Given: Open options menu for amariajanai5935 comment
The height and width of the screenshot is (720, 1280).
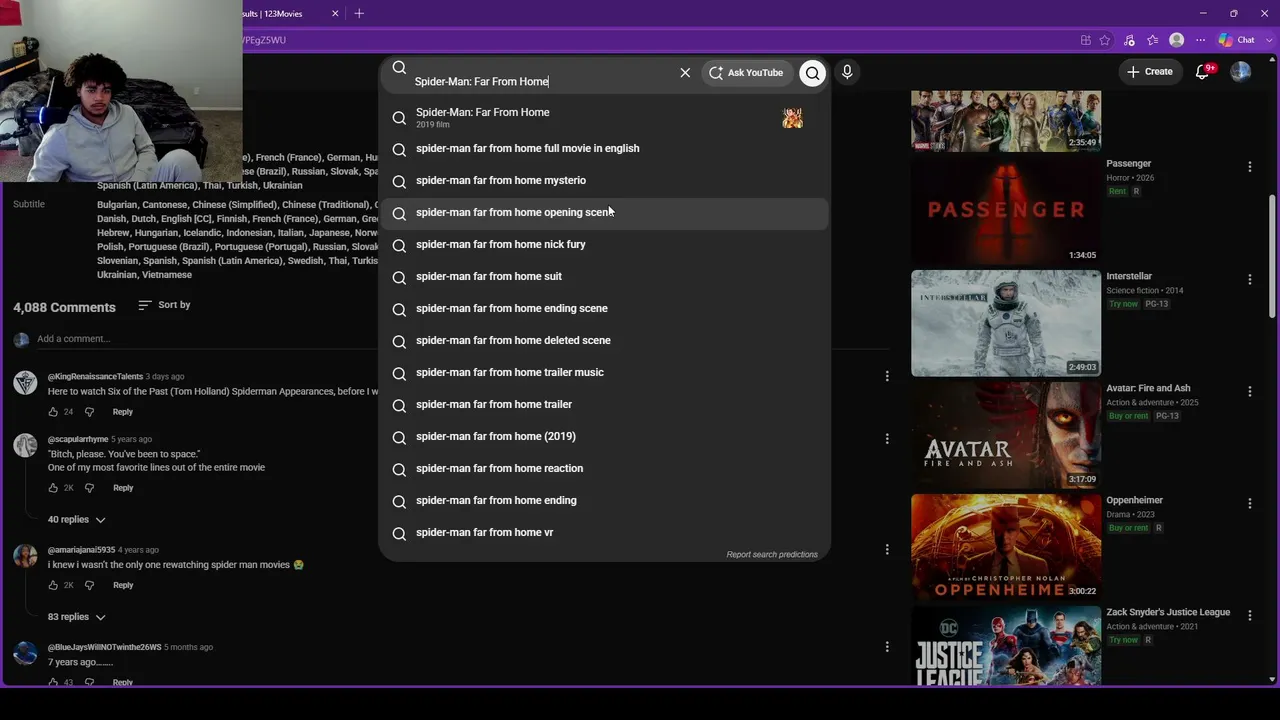Looking at the screenshot, I should 887,550.
